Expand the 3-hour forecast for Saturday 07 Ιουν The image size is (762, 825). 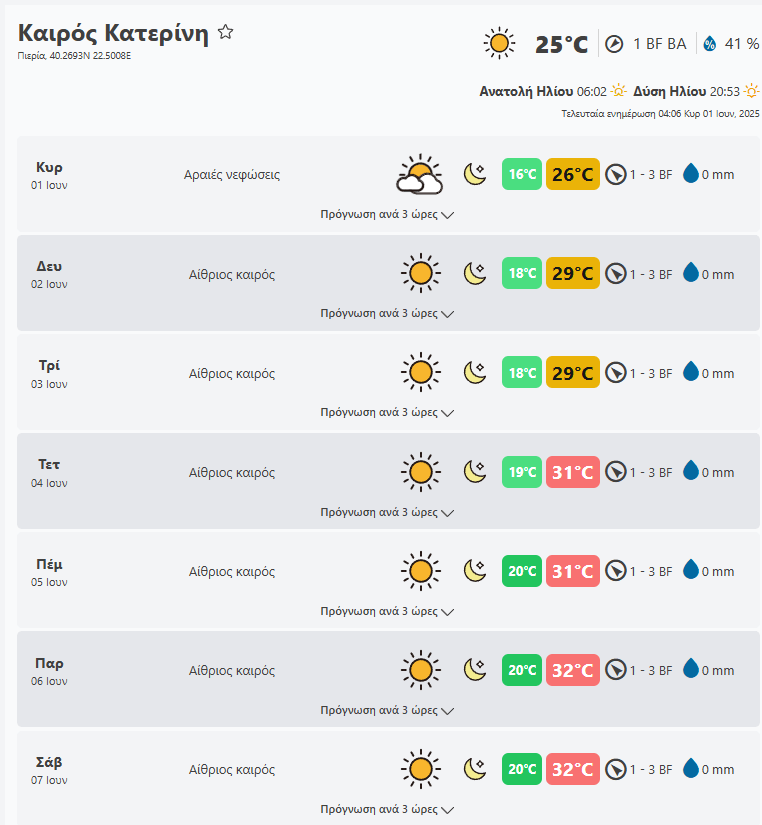387,809
